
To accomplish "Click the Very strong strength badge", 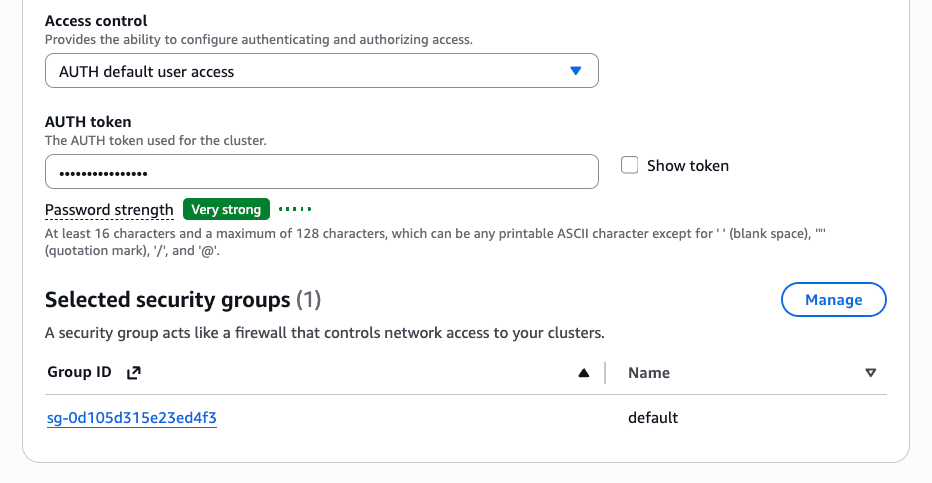I will click(226, 209).
